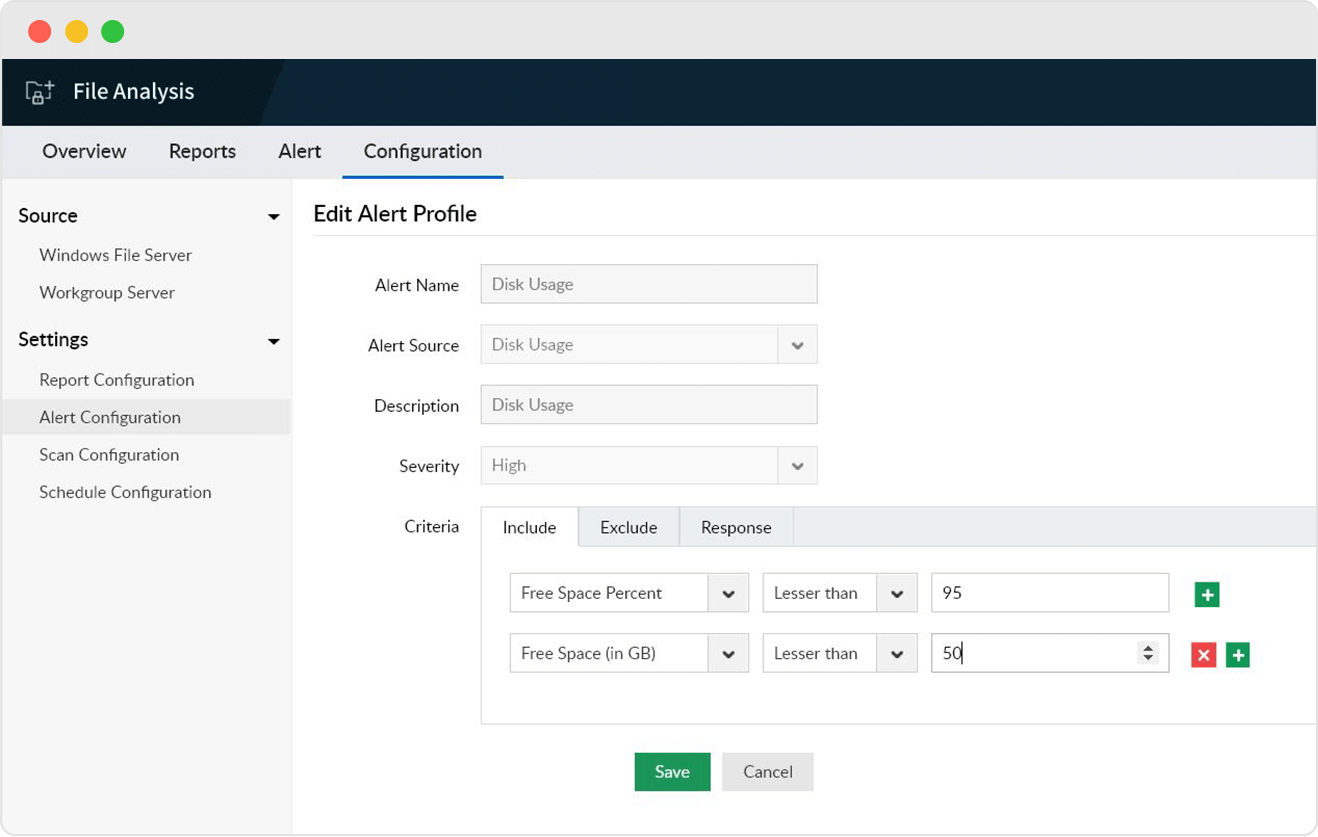Switch to the Exclude tab
The width and height of the screenshot is (1318, 837).
[x=628, y=527]
